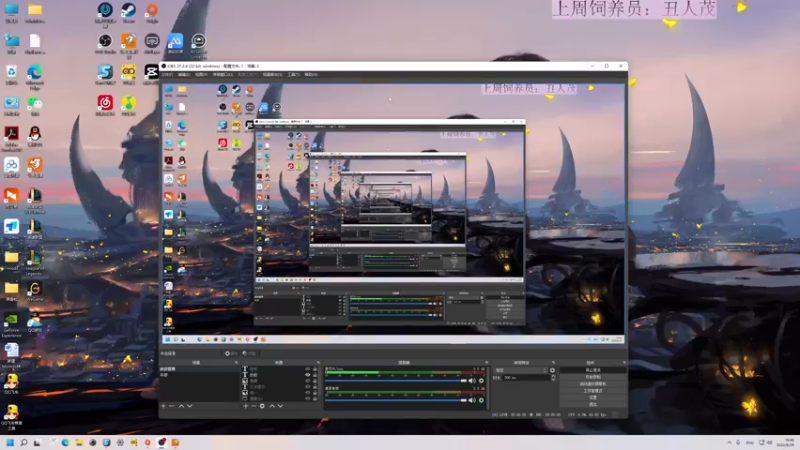Select WeGame desktop icon
The height and width of the screenshot is (450, 800).
(35, 292)
